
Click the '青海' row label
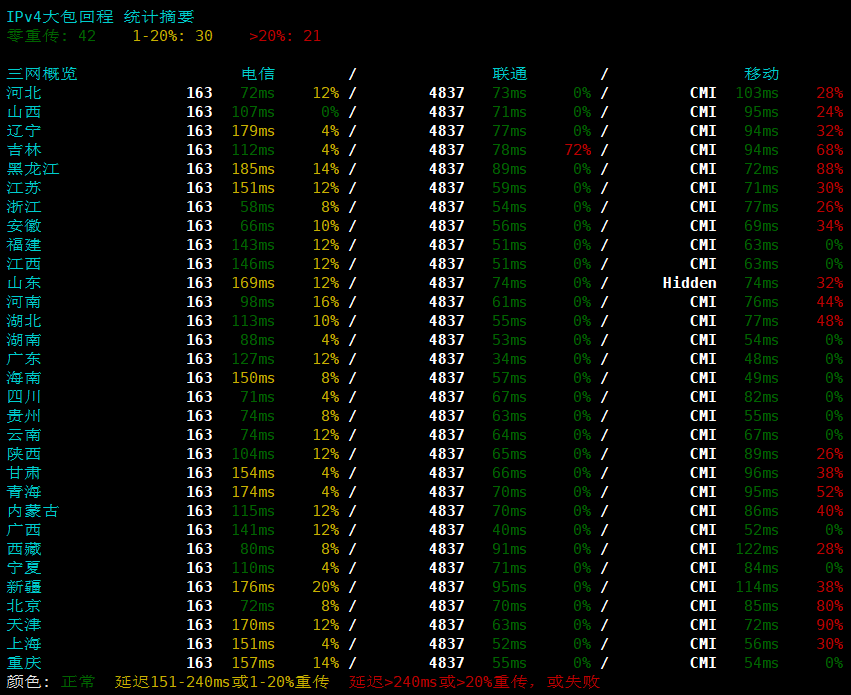tap(24, 492)
